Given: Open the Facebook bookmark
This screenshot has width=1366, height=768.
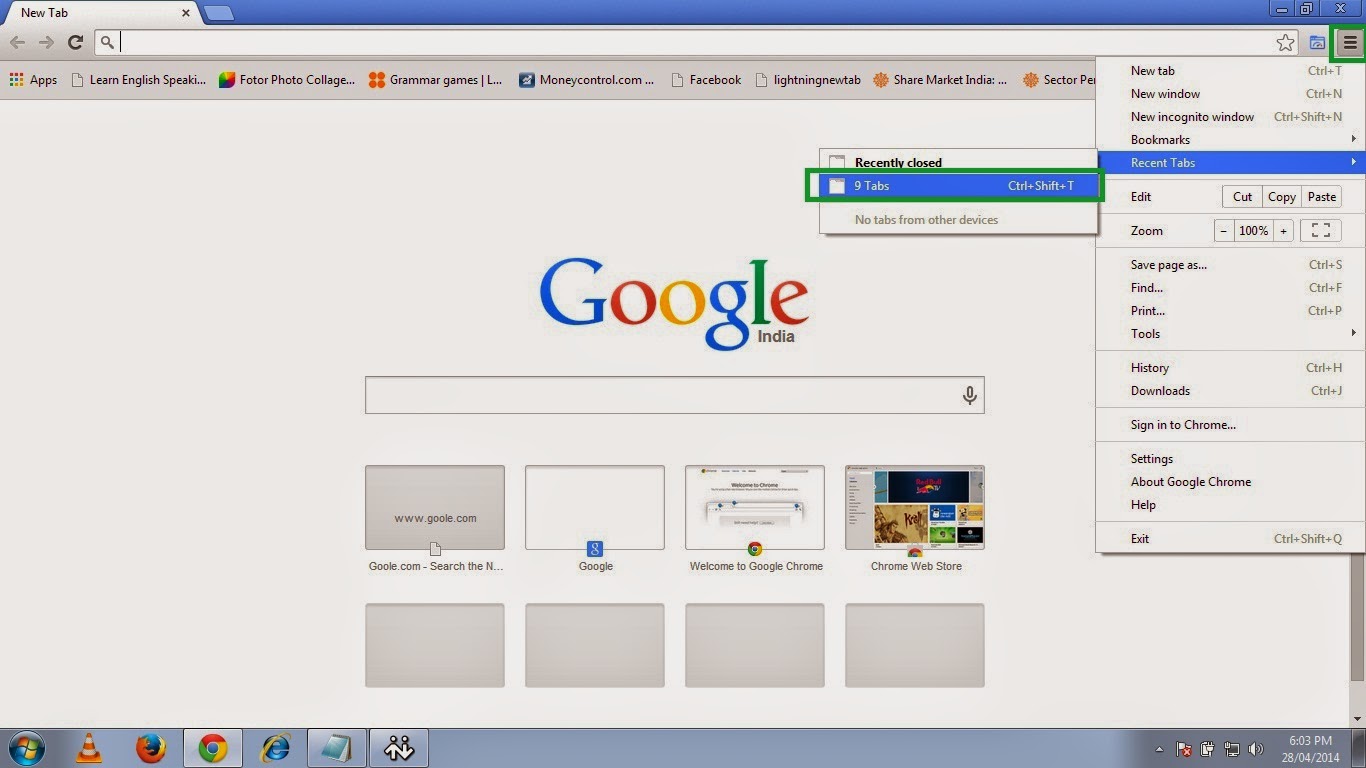Looking at the screenshot, I should pos(706,80).
